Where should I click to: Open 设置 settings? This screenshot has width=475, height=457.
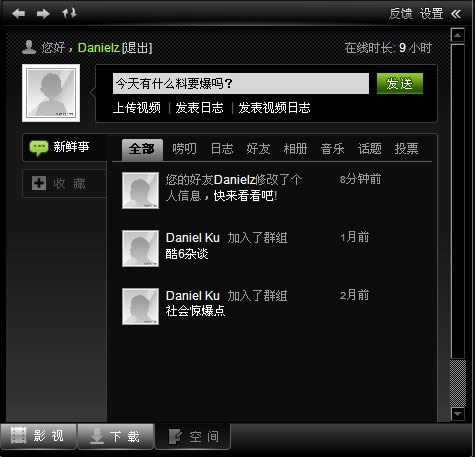431,14
